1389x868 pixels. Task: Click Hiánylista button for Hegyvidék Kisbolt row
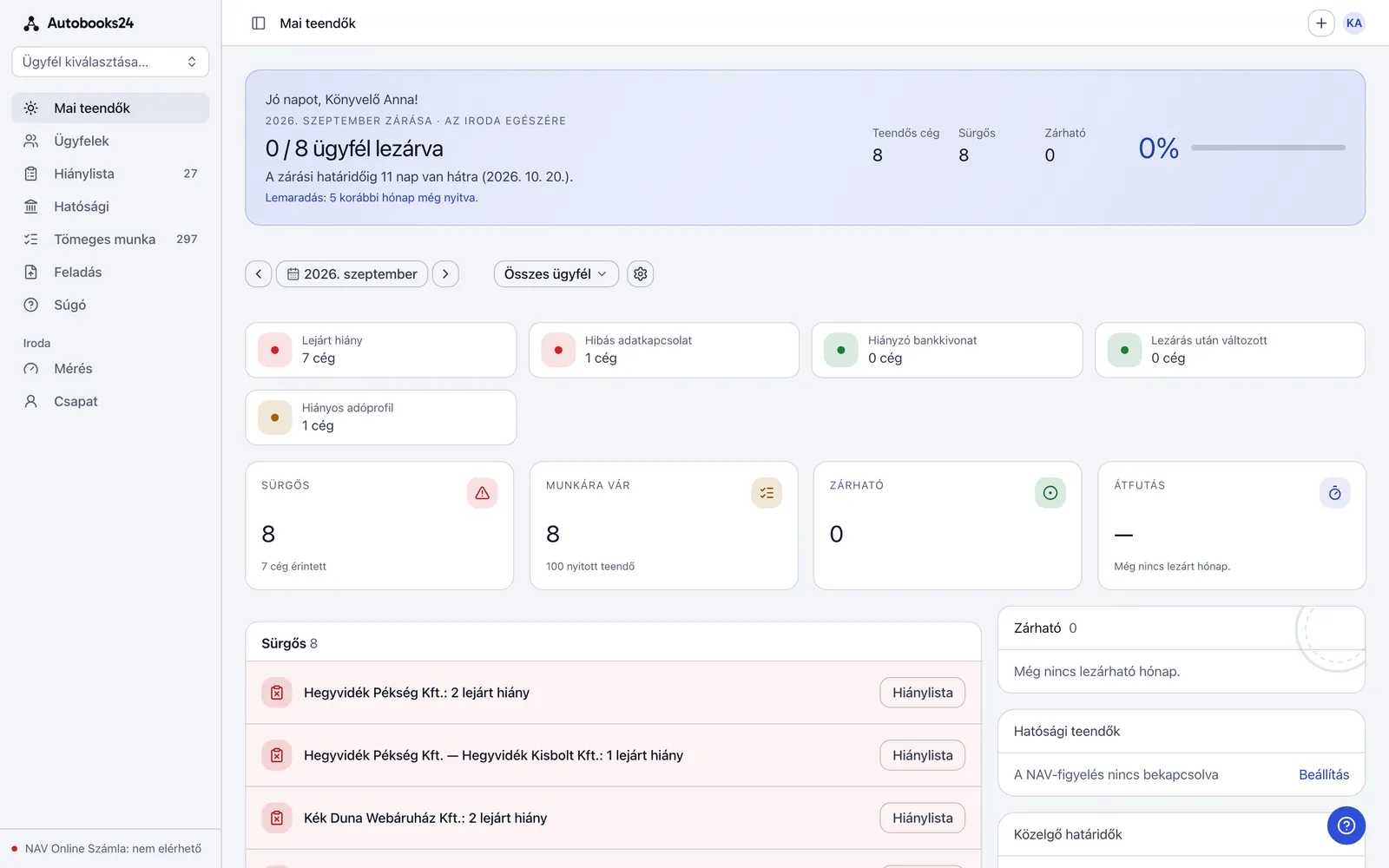pos(922,755)
